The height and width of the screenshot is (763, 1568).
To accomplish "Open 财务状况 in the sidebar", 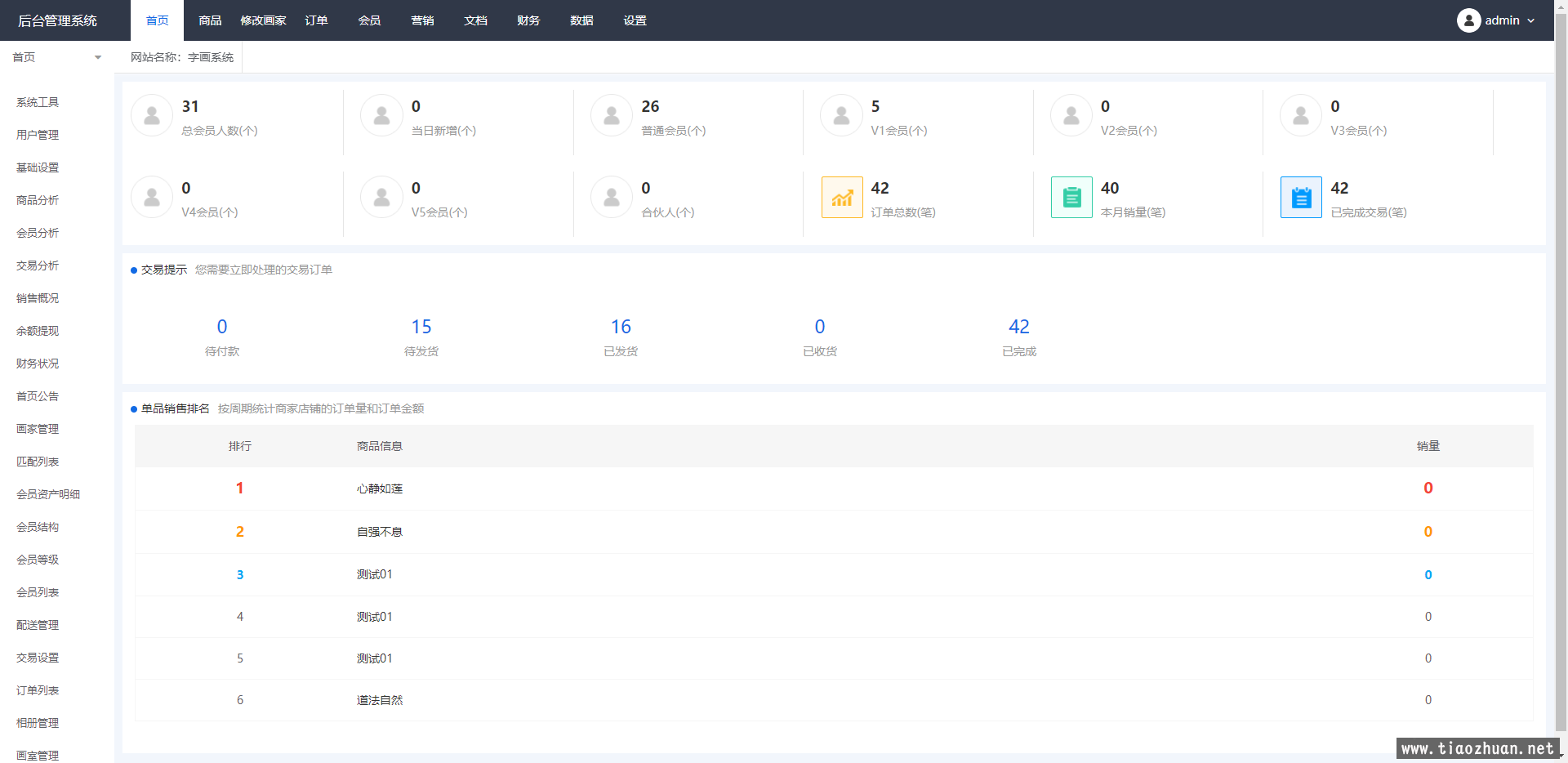I will [38, 364].
